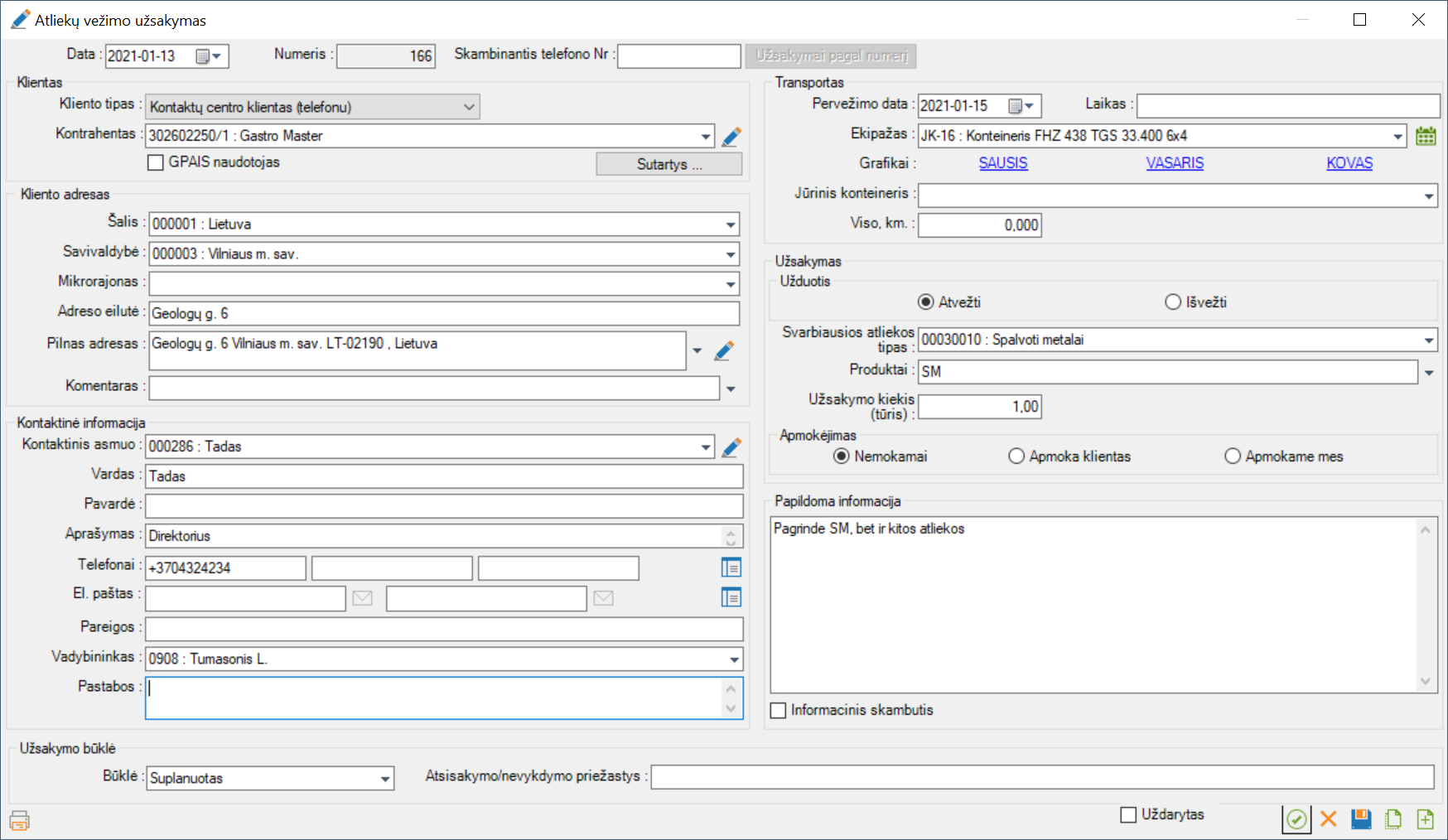
Task: Click the new document plus icon
Action: point(1426,819)
